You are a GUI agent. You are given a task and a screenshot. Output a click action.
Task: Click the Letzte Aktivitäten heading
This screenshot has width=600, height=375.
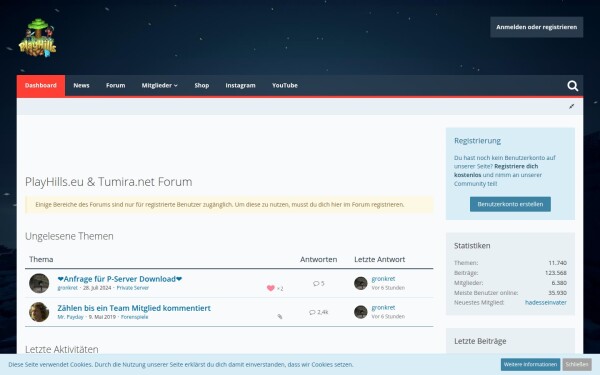click(62, 349)
